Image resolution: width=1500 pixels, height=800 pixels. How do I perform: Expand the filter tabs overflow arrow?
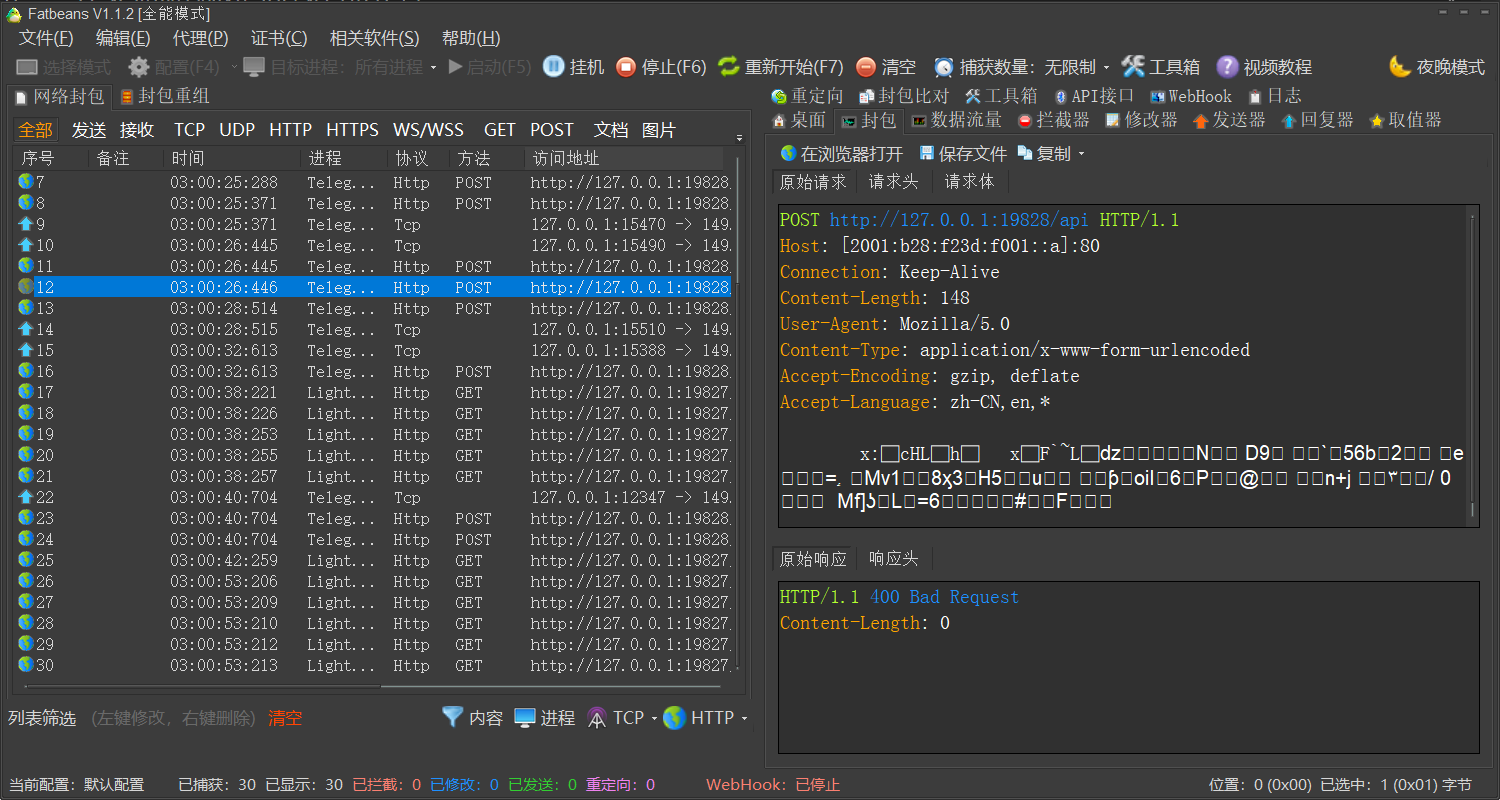739,138
